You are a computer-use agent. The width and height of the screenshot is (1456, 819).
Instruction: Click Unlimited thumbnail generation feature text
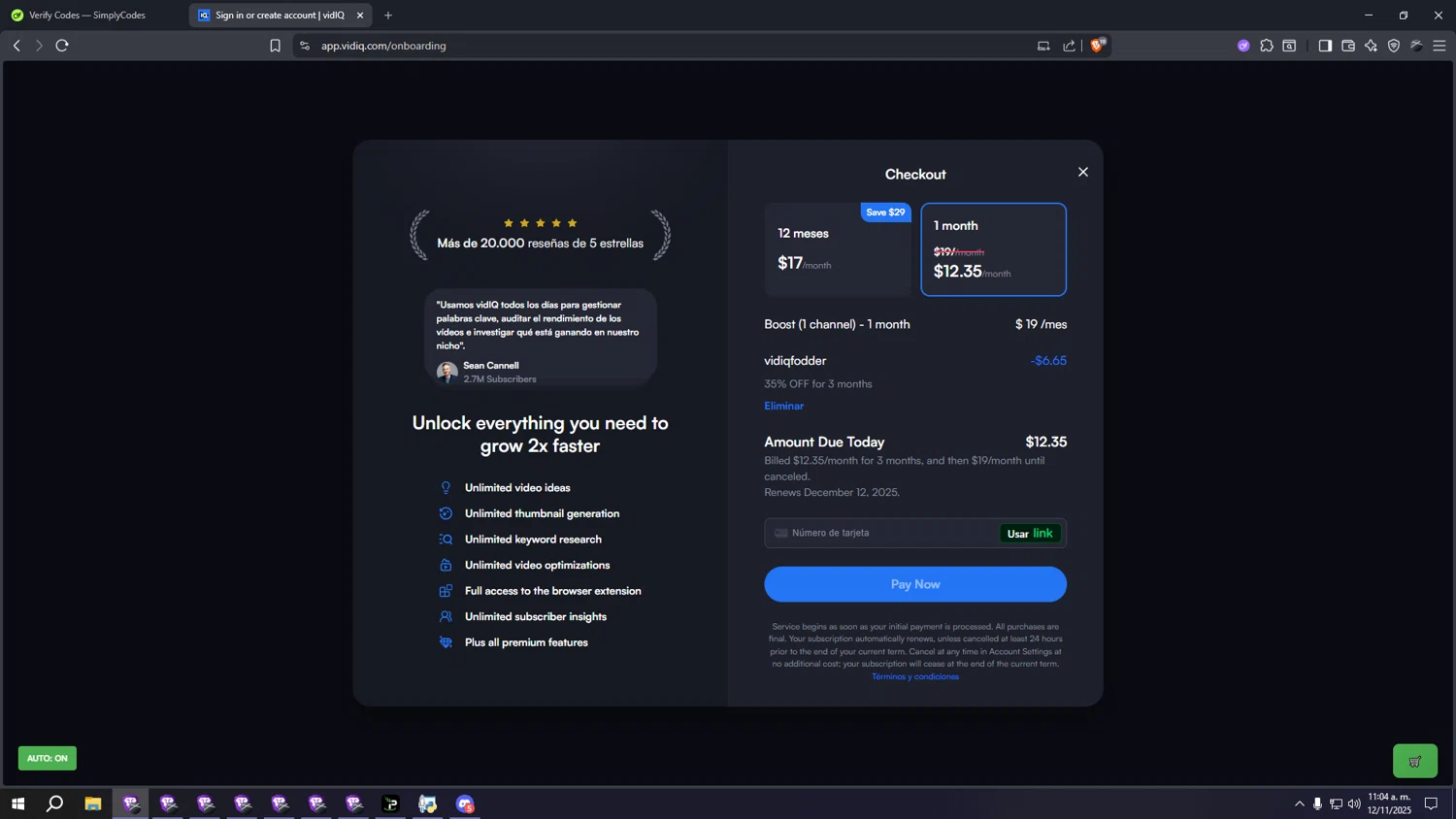coord(542,513)
